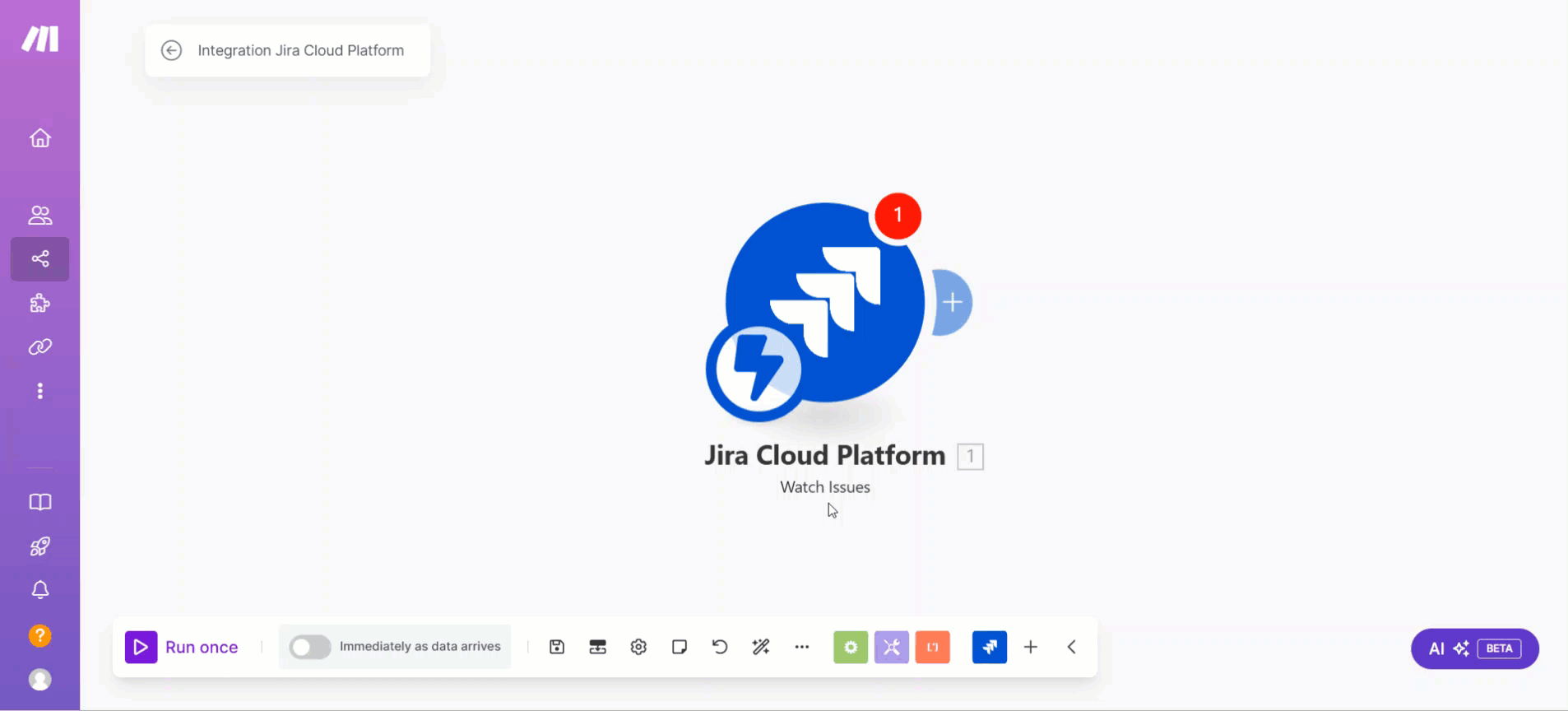The image size is (1568, 711).
Task: Open the green Flow control icon
Action: coord(851,647)
